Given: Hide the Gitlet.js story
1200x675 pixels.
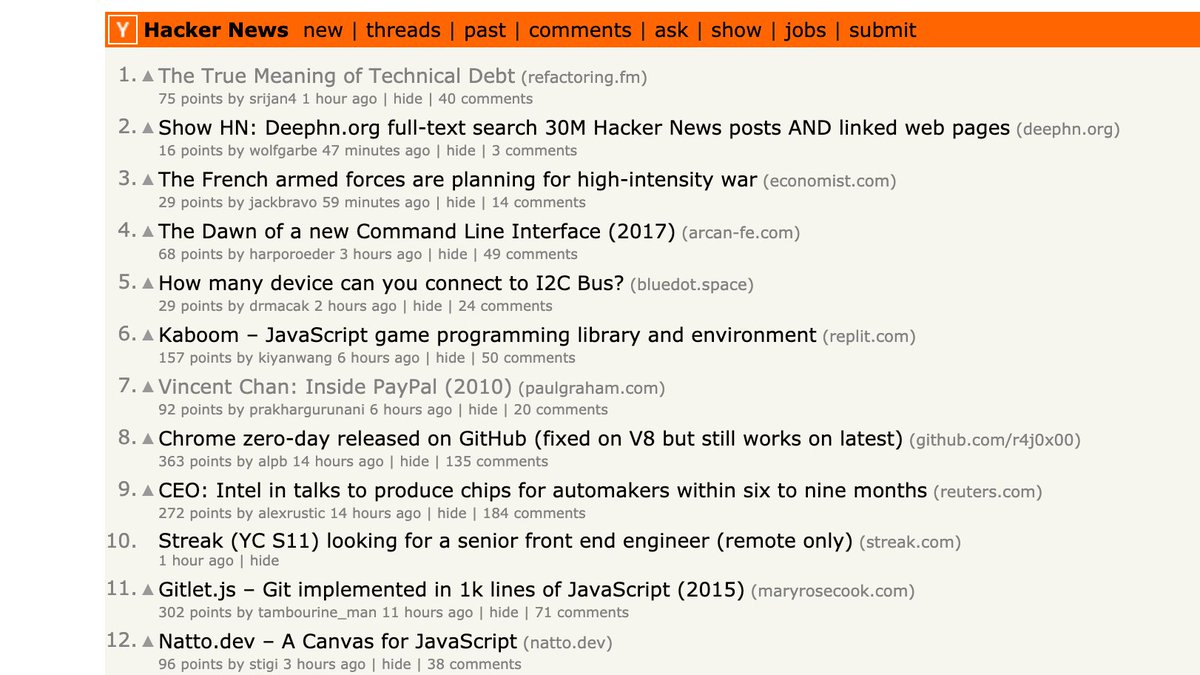Looking at the screenshot, I should (504, 613).
